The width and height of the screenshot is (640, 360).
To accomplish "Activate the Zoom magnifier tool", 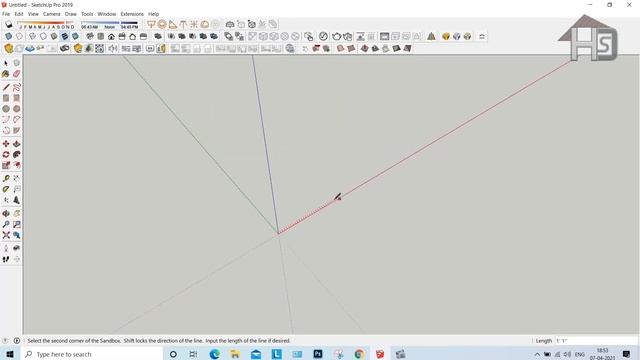I will tap(6, 224).
